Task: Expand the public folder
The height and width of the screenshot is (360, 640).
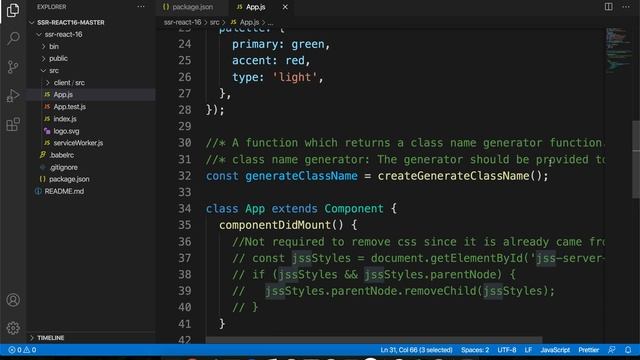Action: point(58,58)
